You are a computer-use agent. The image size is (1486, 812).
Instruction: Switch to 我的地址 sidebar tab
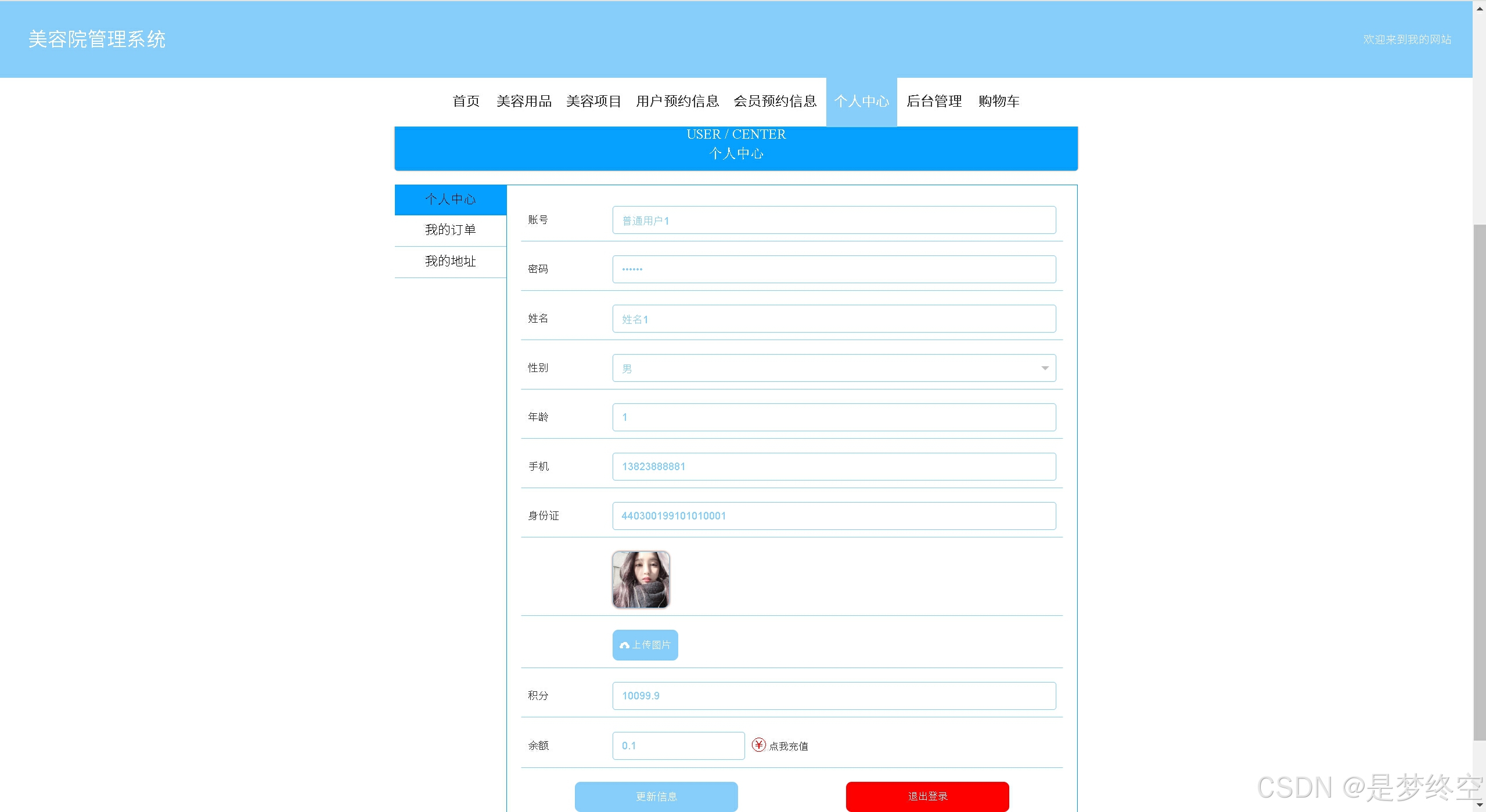pos(450,261)
